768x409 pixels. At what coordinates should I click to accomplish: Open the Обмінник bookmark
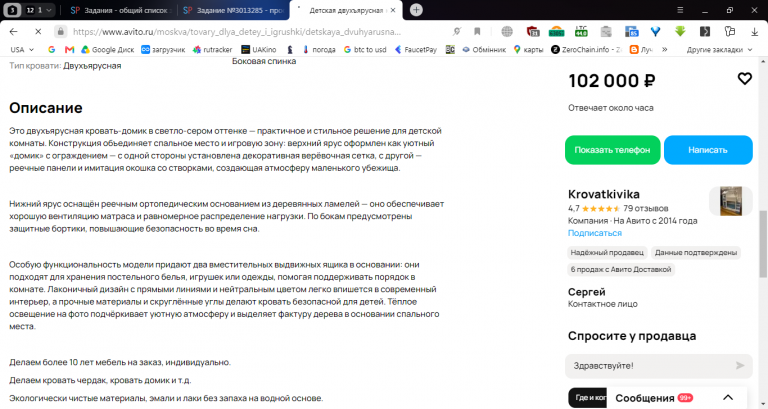pos(484,49)
